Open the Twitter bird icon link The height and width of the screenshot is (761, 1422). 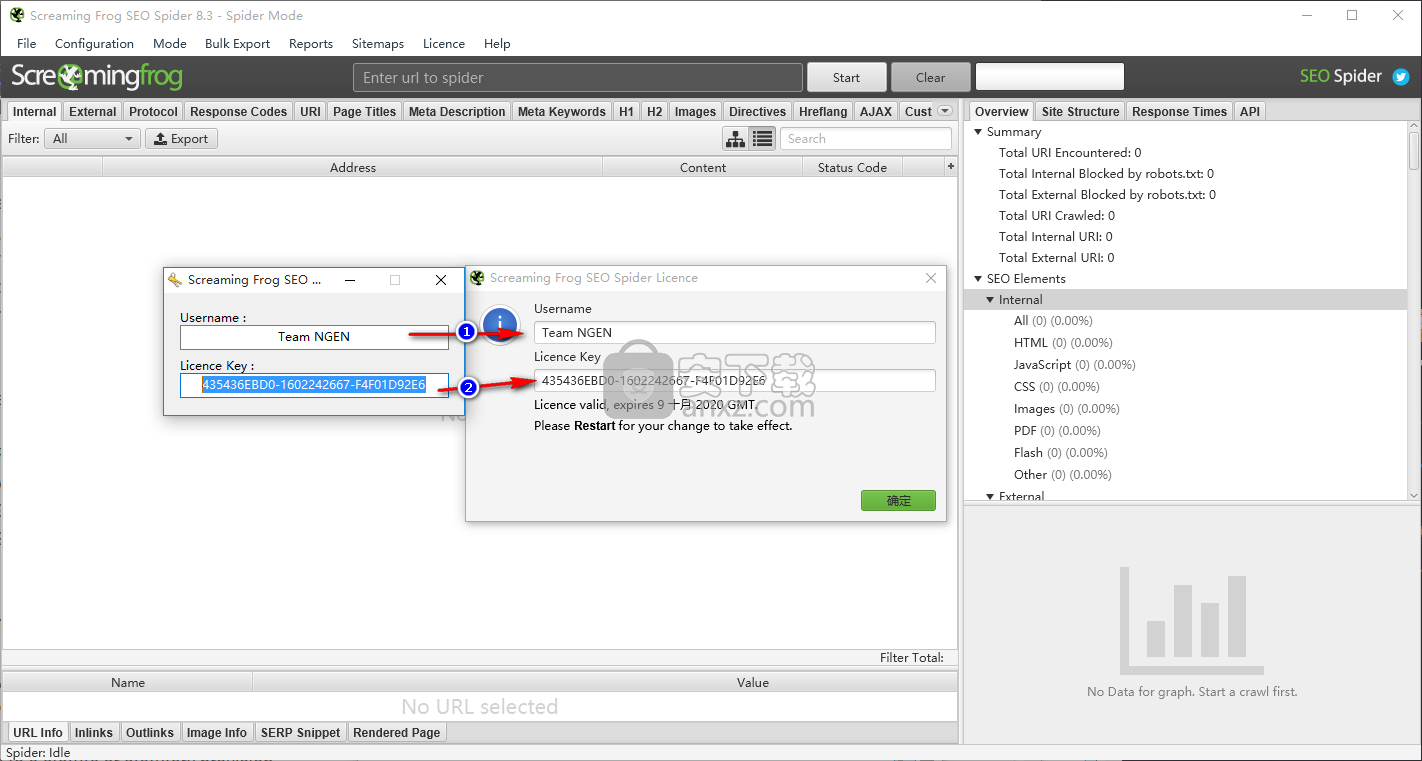click(1401, 77)
